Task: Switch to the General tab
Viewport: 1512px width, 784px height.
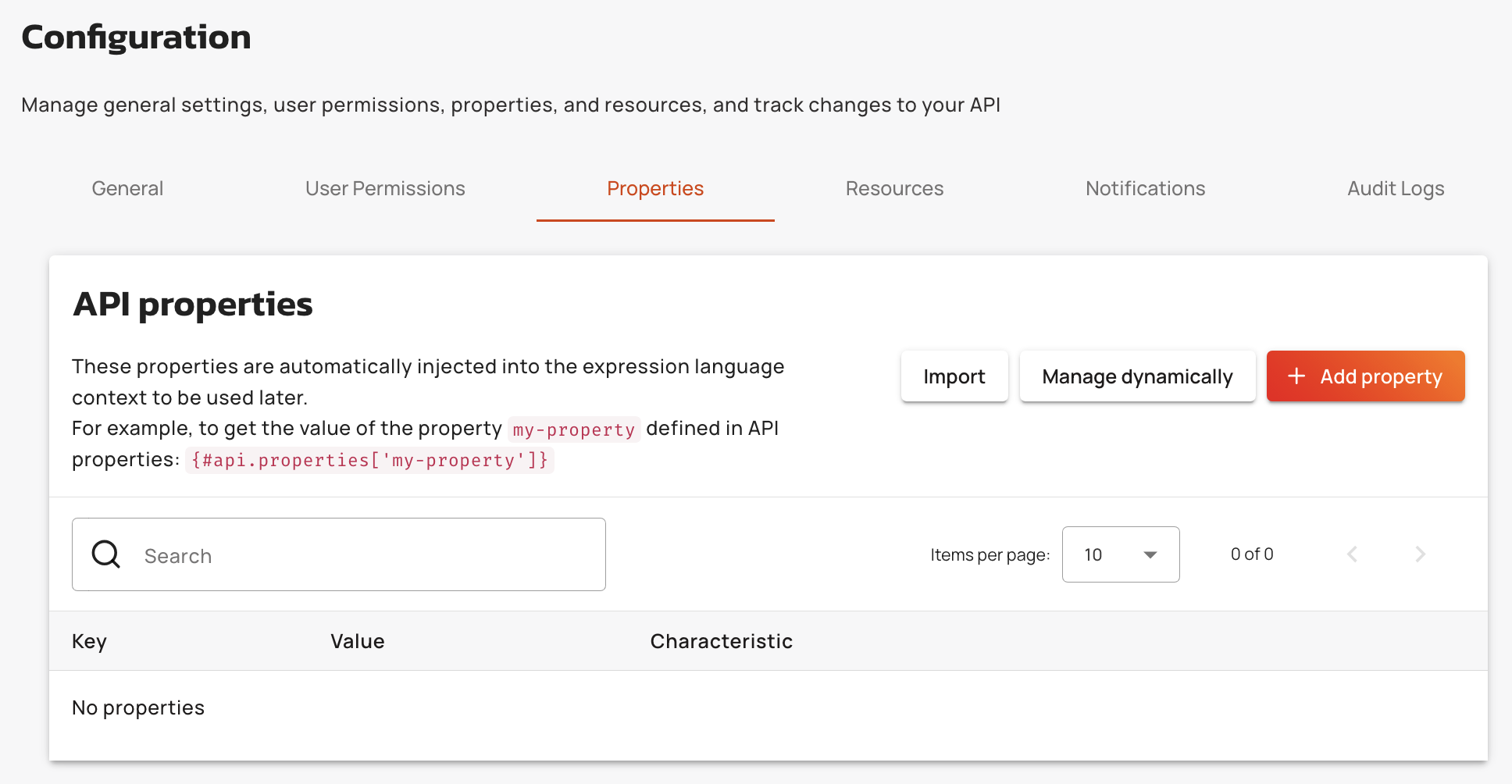Action: (127, 189)
